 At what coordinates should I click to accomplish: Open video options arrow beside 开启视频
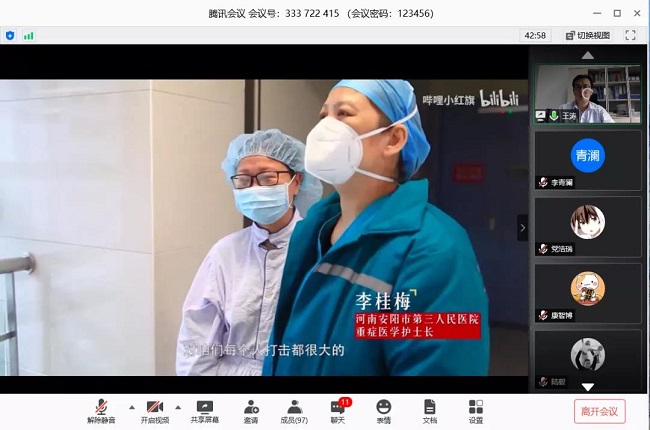[178, 406]
